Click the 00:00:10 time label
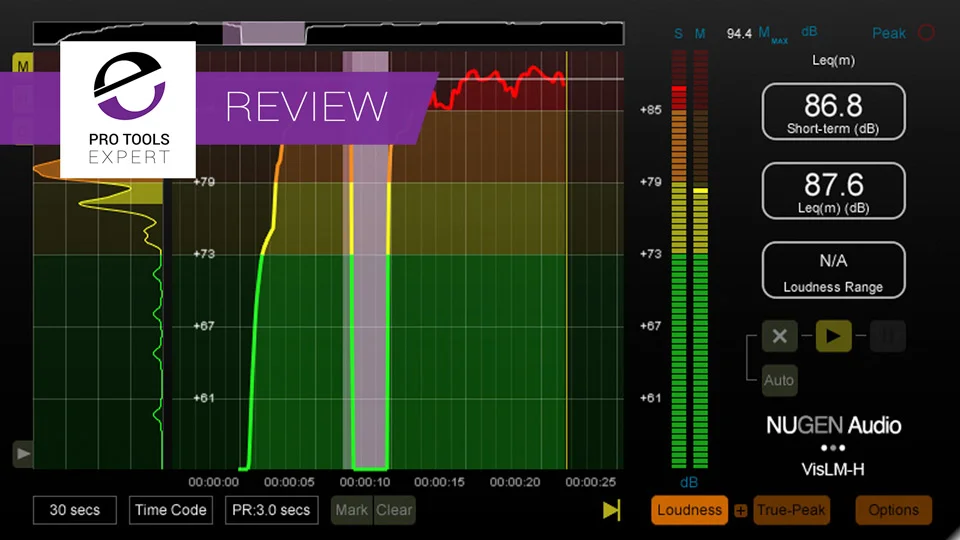This screenshot has height=540, width=960. (x=365, y=482)
